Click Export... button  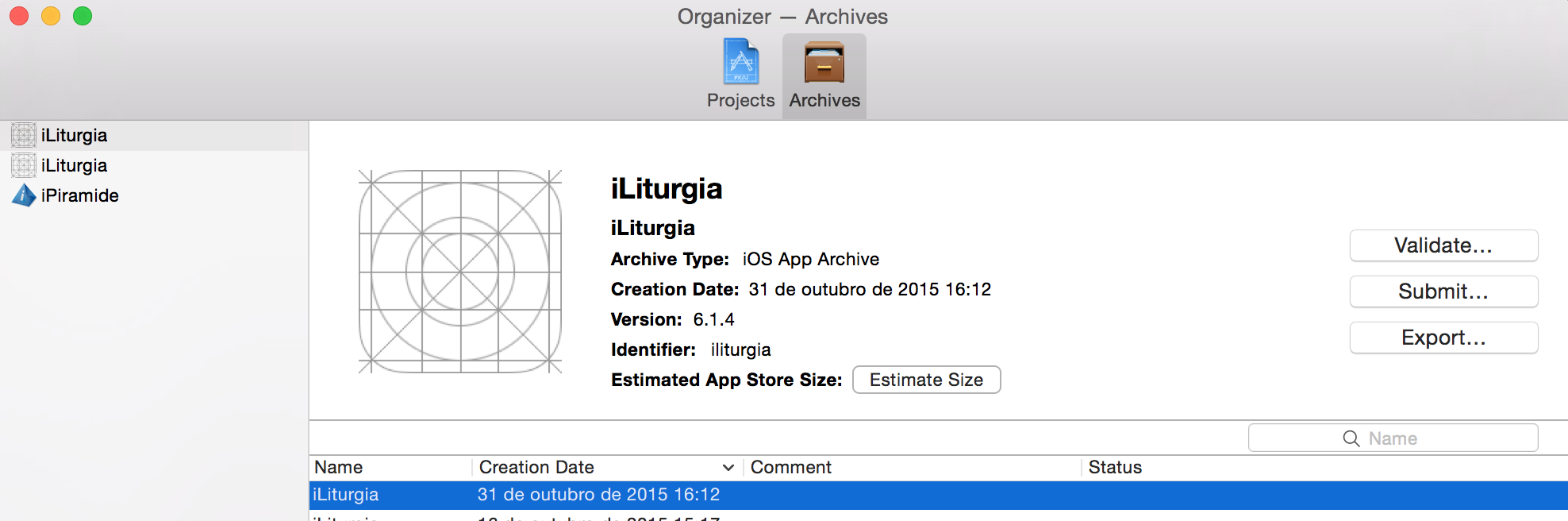pos(1443,338)
